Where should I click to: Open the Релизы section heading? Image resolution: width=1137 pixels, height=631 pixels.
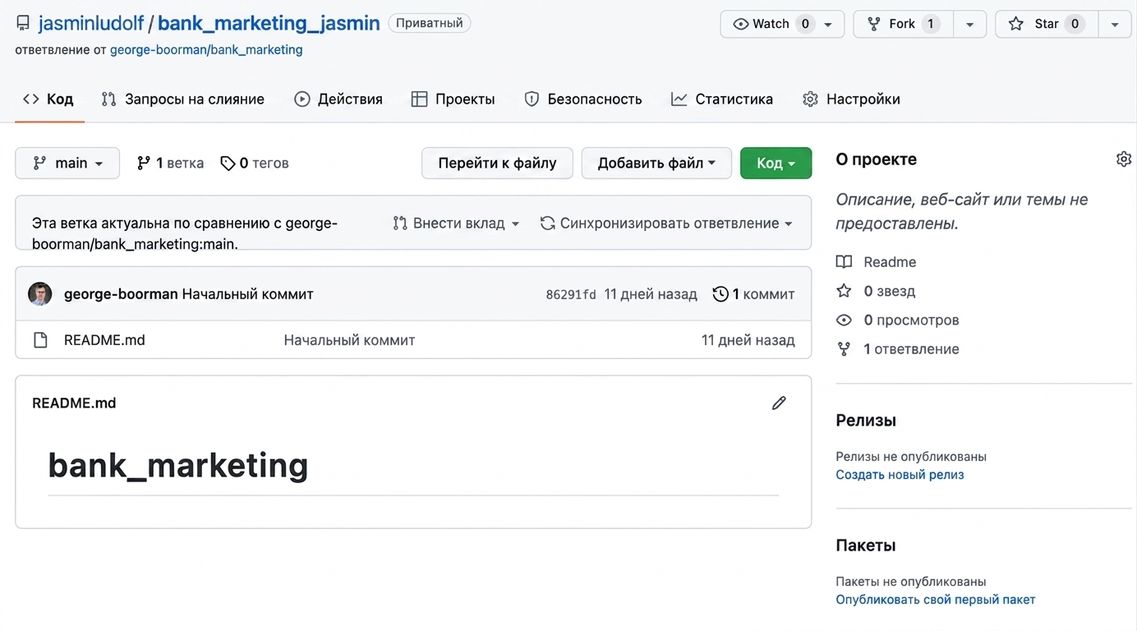pyautogui.click(x=866, y=421)
